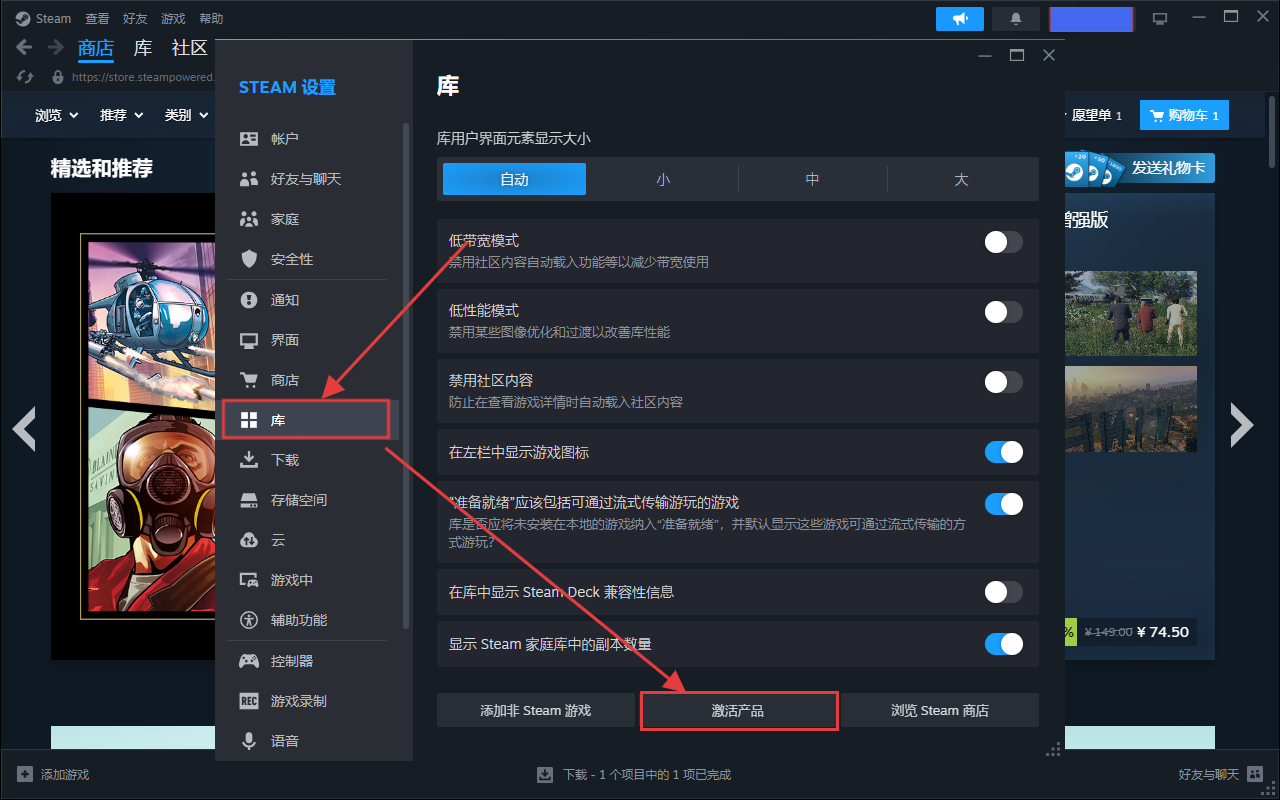Turn off 在左栏中显示游戏图标 switch
This screenshot has height=800, width=1280.
tap(1004, 452)
